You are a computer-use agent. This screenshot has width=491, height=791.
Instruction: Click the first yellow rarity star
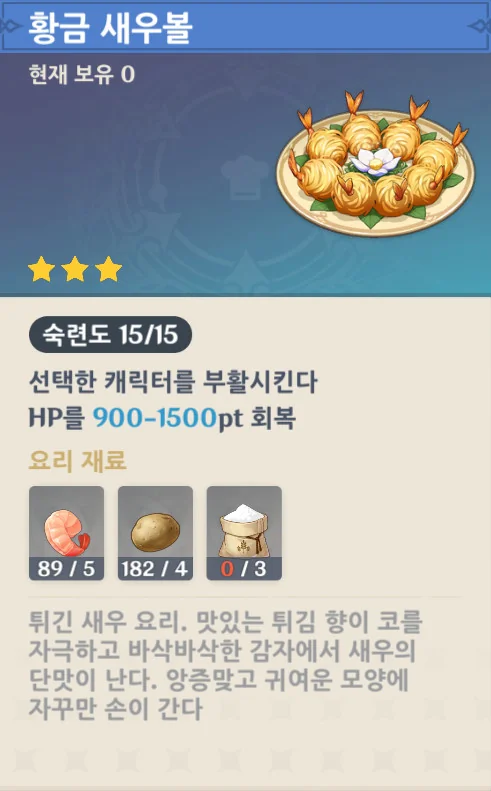[x=41, y=269]
